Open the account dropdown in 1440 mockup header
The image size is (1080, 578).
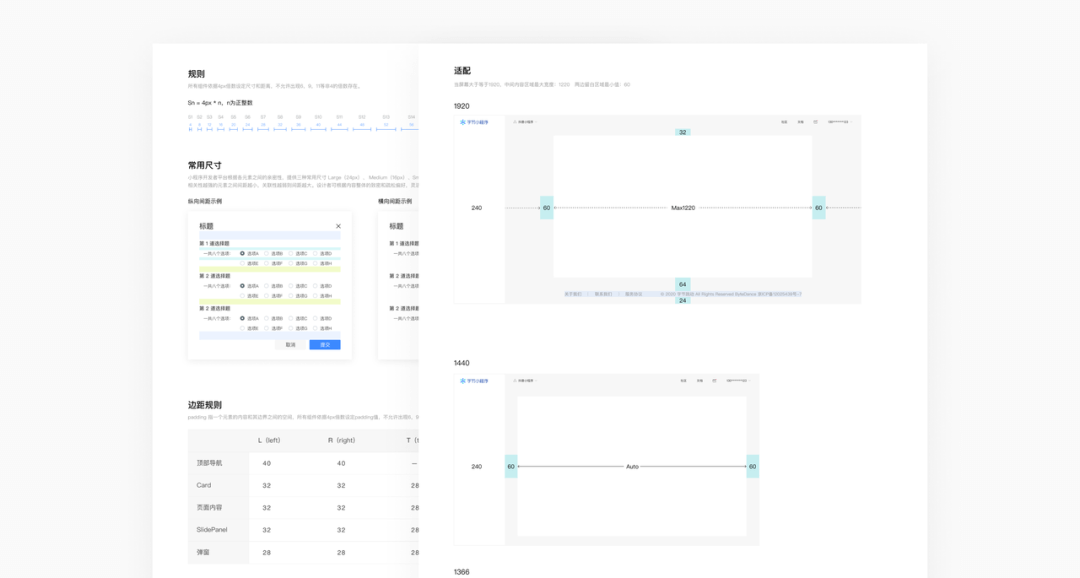pyautogui.click(x=738, y=380)
